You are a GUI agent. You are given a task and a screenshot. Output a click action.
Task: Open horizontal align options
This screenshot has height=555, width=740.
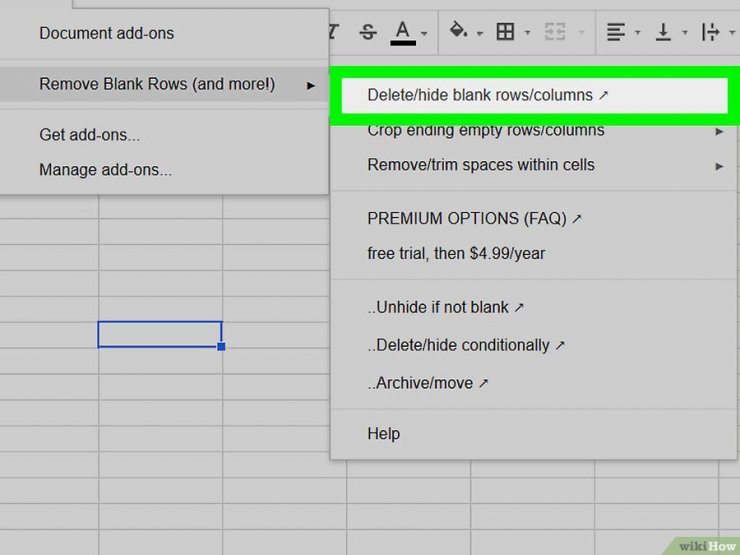click(x=615, y=32)
